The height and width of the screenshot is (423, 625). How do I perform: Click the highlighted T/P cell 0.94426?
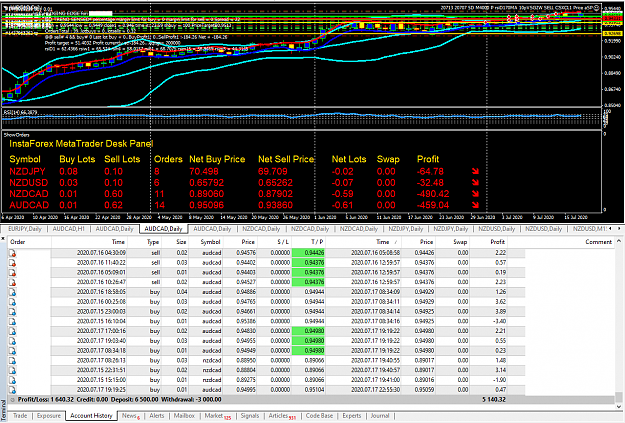click(309, 253)
